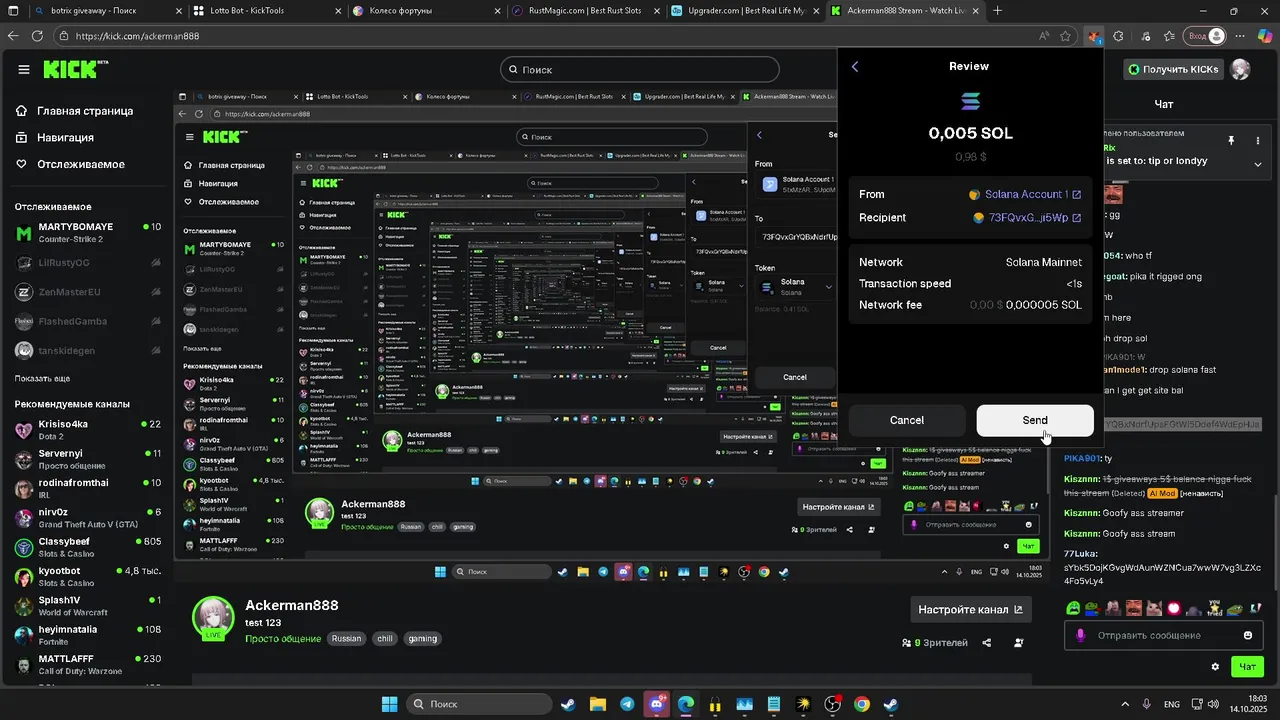
Task: Open Edge settings three-dot menu
Action: point(1239,36)
